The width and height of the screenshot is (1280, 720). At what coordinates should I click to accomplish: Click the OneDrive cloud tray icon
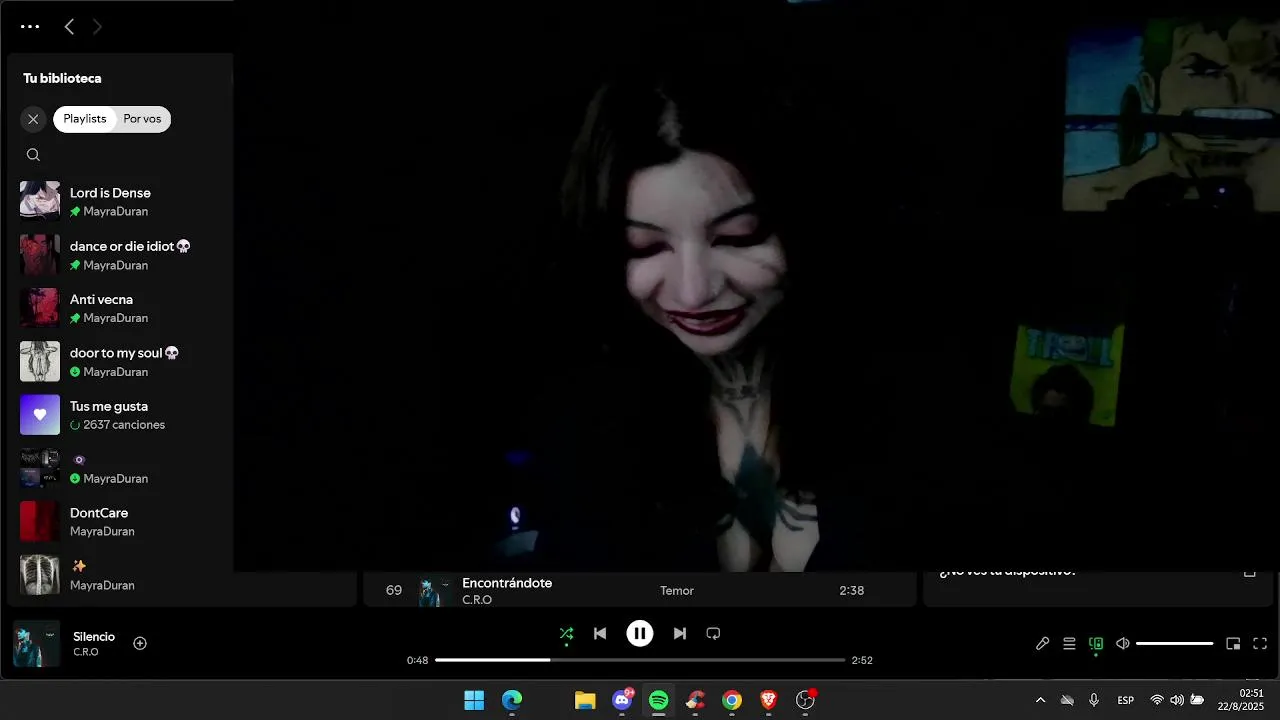point(1067,700)
